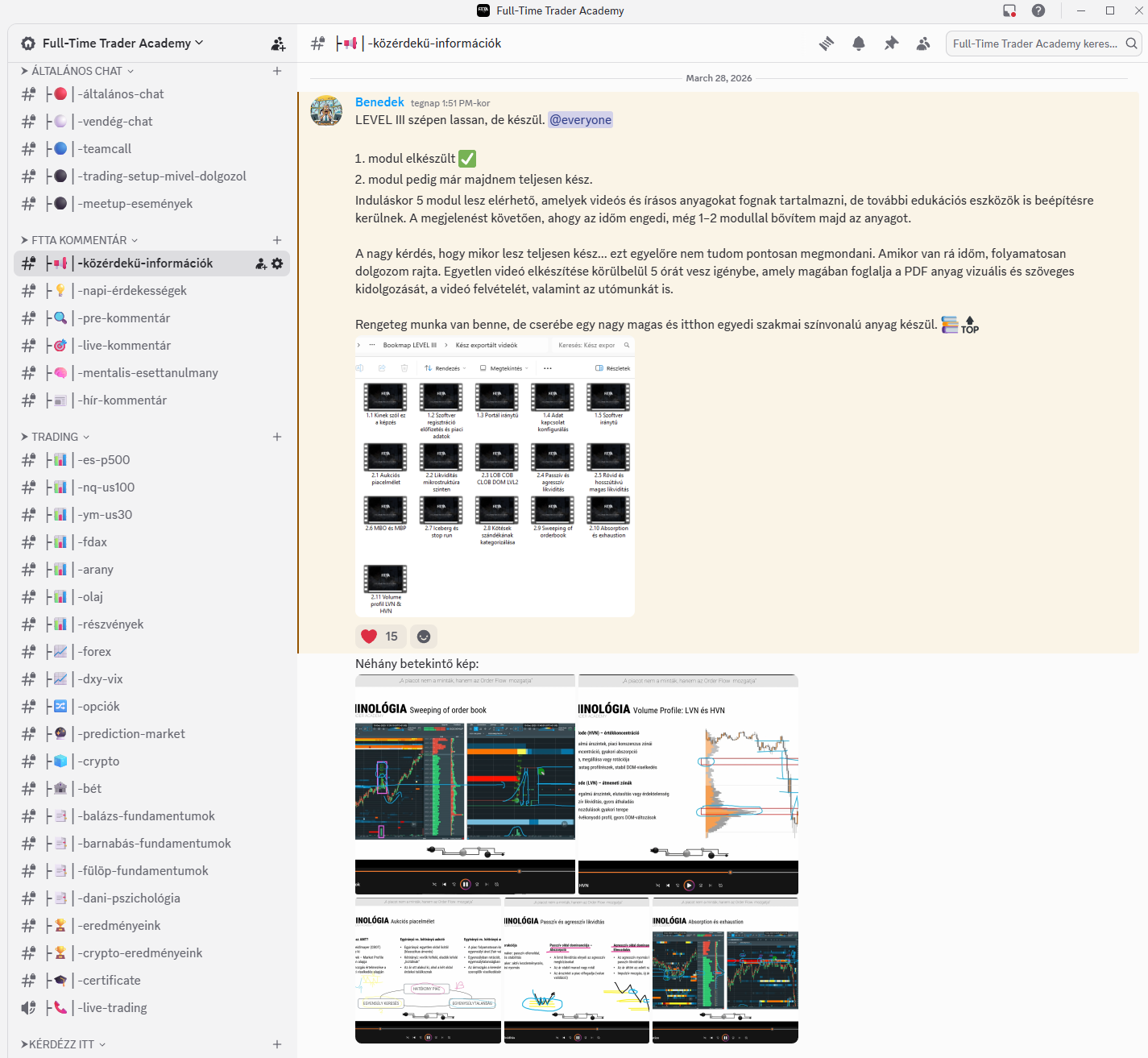Open notification settings bell icon
The width and height of the screenshot is (1148, 1058).
click(x=859, y=44)
